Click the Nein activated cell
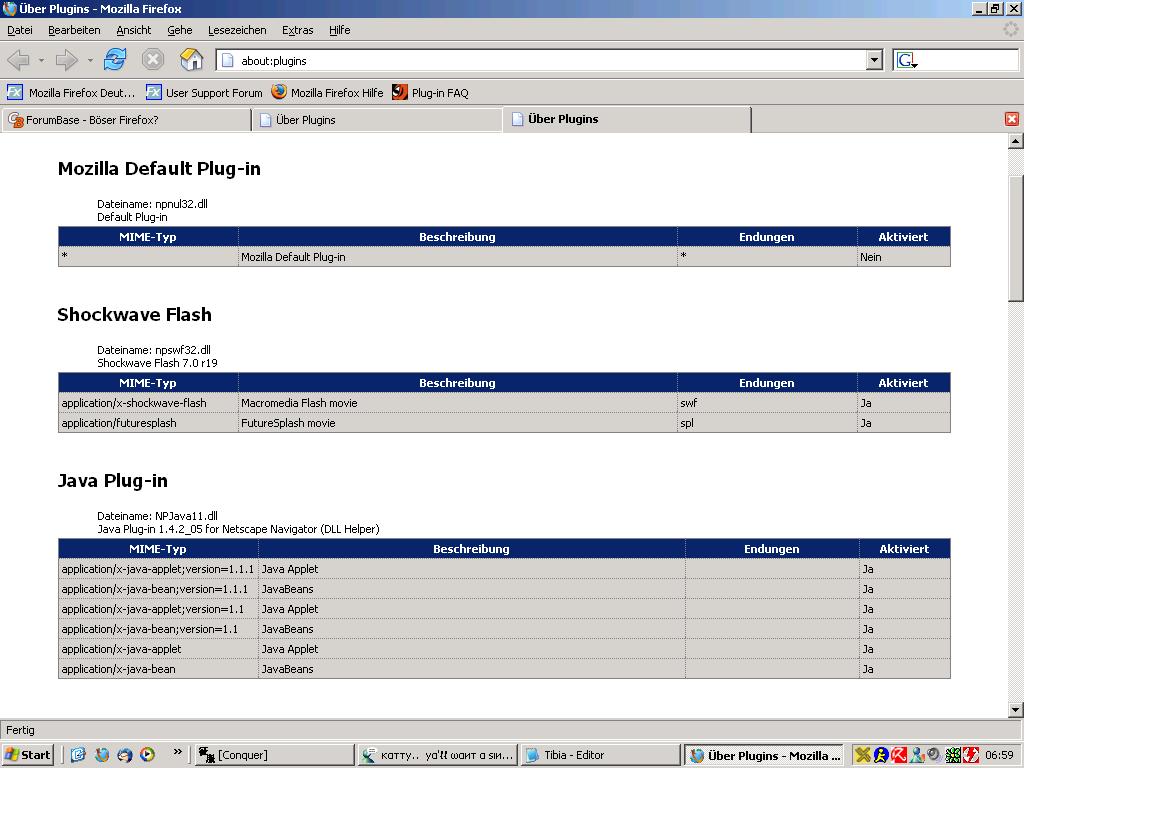Viewport: 1152px width, 838px height. click(x=904, y=257)
